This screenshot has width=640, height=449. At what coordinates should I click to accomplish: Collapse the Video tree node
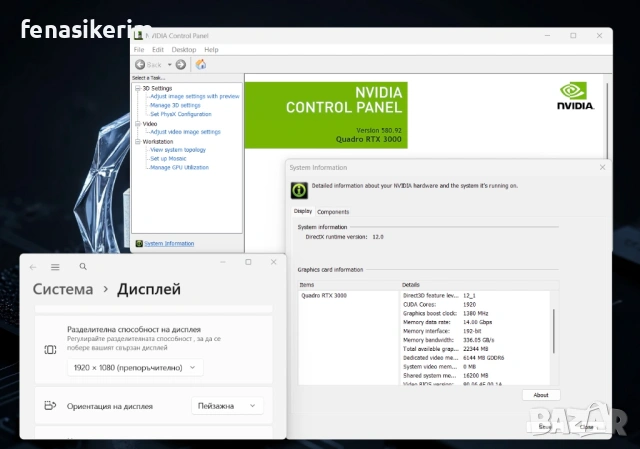point(138,123)
